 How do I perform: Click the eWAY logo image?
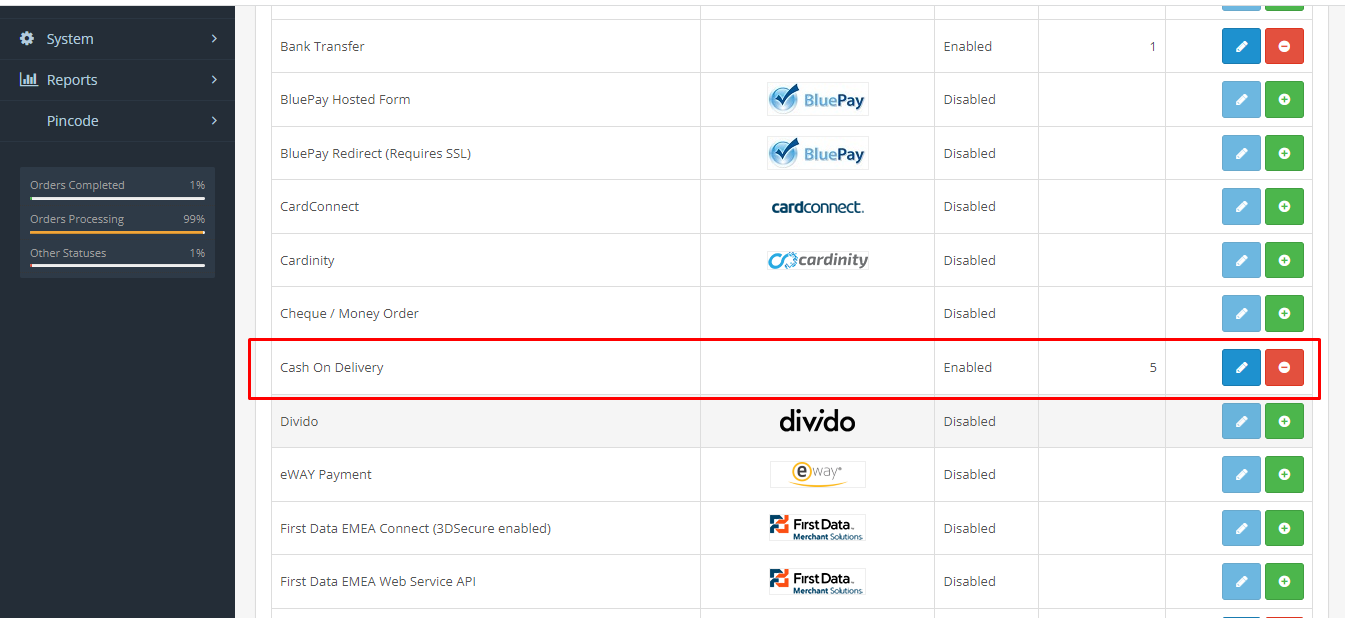[817, 474]
